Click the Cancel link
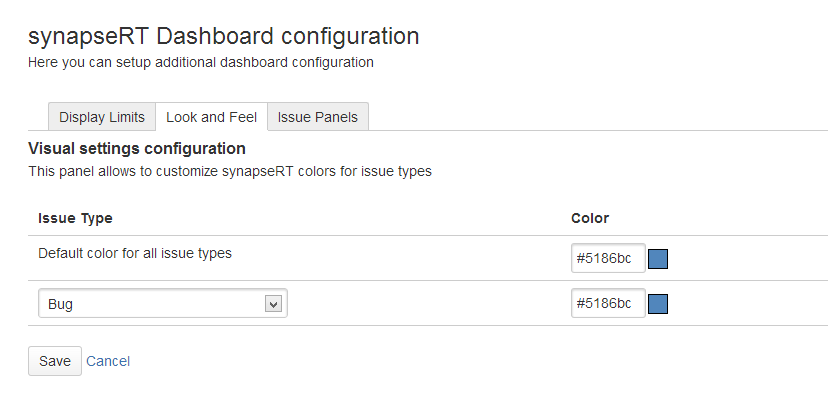Screen dimensions: 828x415 tap(108, 361)
